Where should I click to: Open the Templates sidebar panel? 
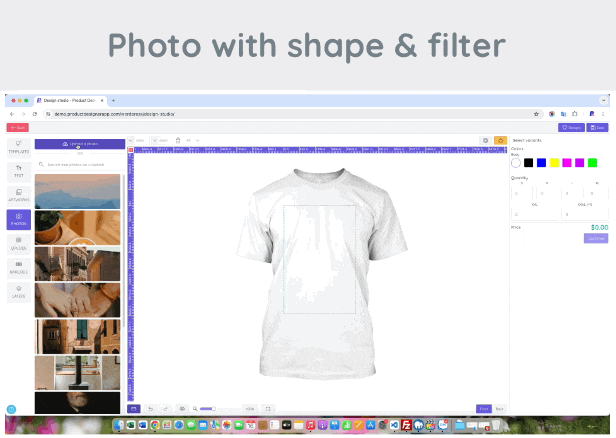click(x=19, y=146)
